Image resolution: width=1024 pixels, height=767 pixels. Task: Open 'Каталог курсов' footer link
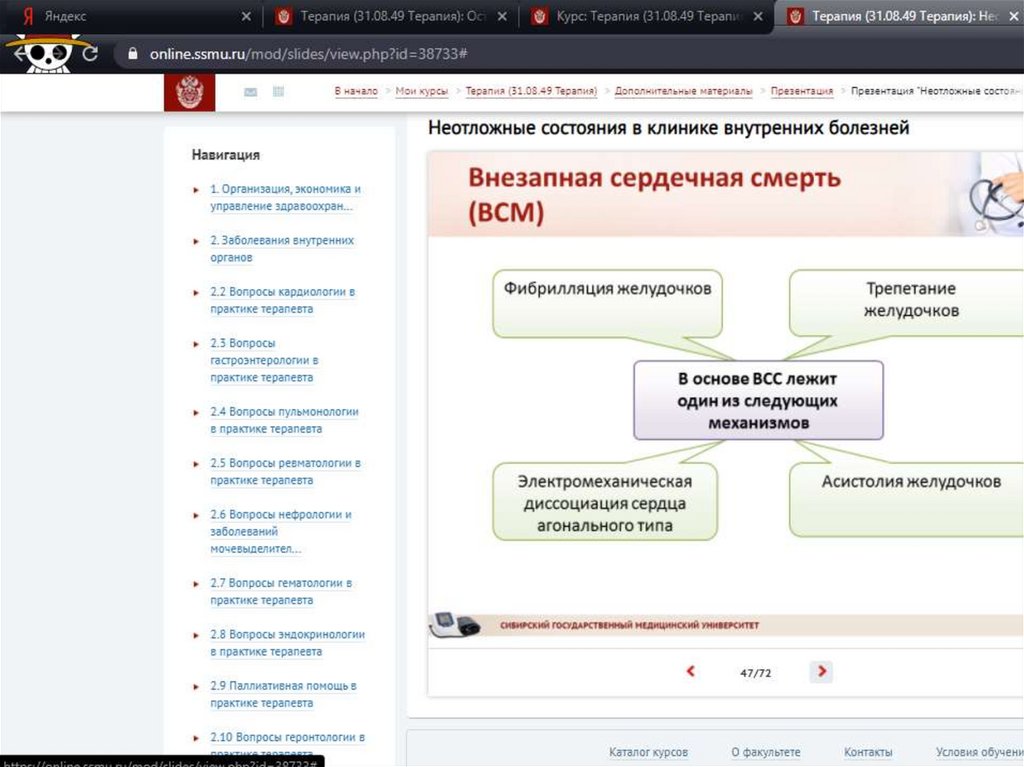pos(648,752)
